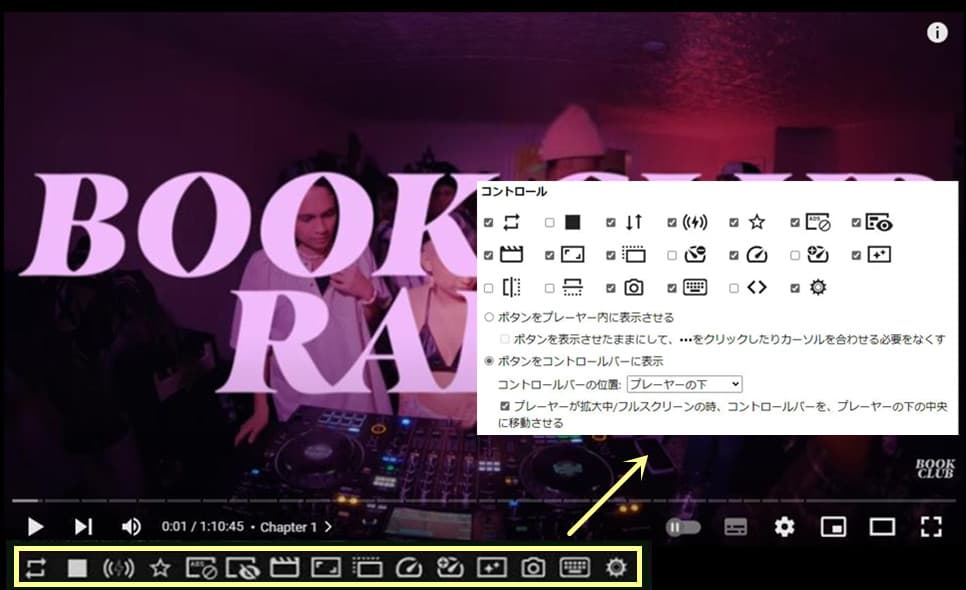Uncheck the star icon checkbox in Controls panel
The width and height of the screenshot is (966, 590).
pos(734,222)
